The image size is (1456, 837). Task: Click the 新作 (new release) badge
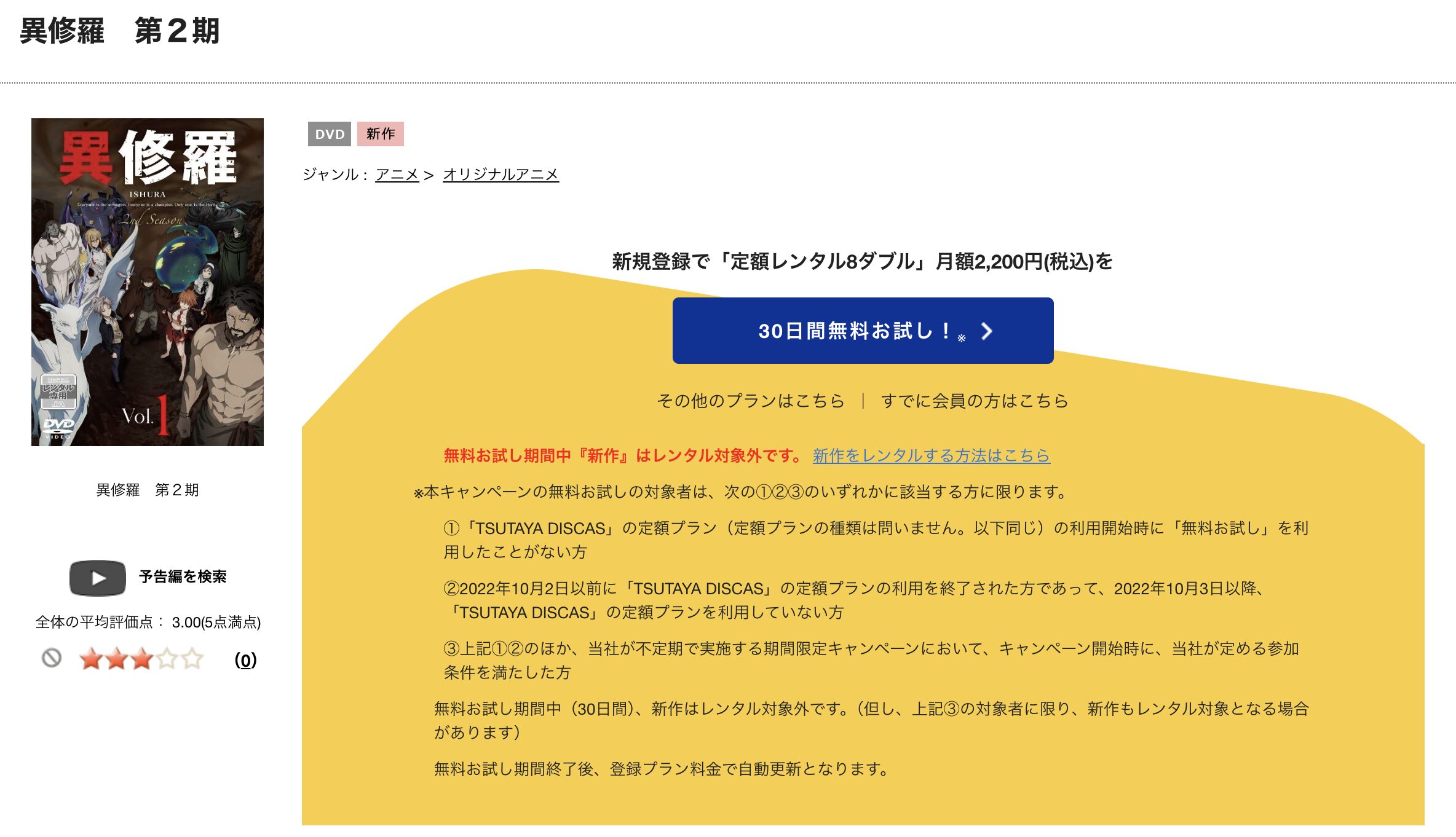click(381, 134)
